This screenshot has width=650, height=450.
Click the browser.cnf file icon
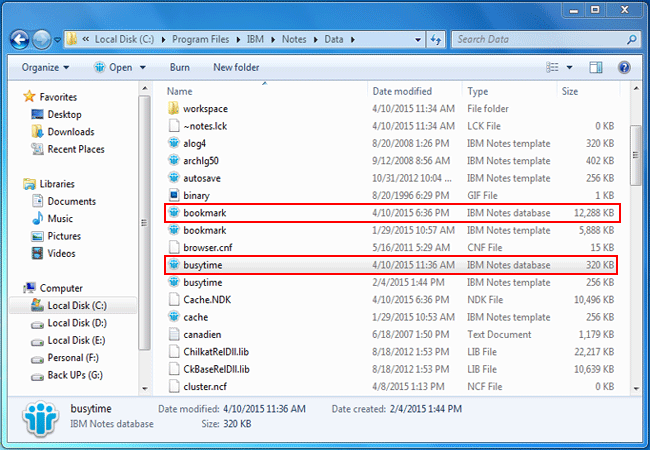coord(174,247)
